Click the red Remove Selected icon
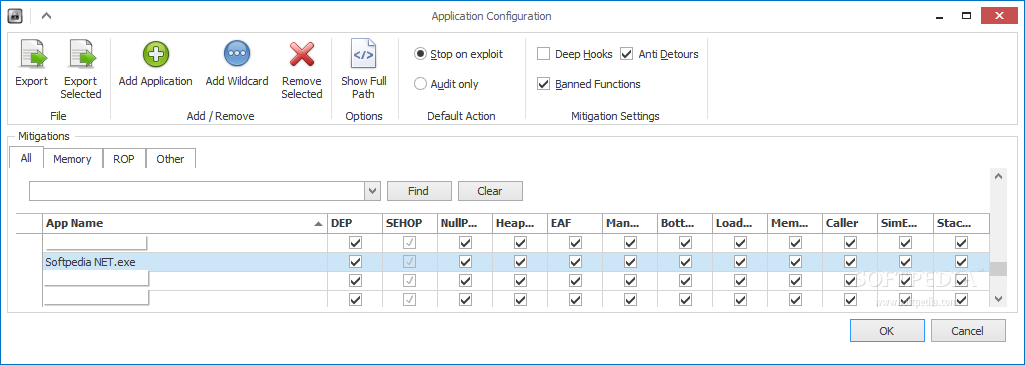This screenshot has height=365, width=1025. click(302, 54)
